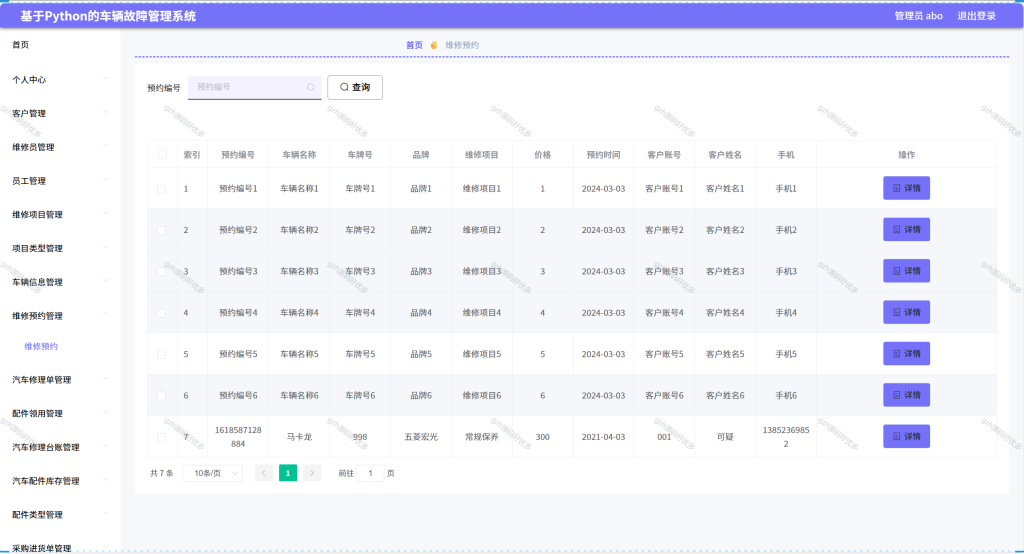Click the 常规保养 cell

[x=482, y=437]
